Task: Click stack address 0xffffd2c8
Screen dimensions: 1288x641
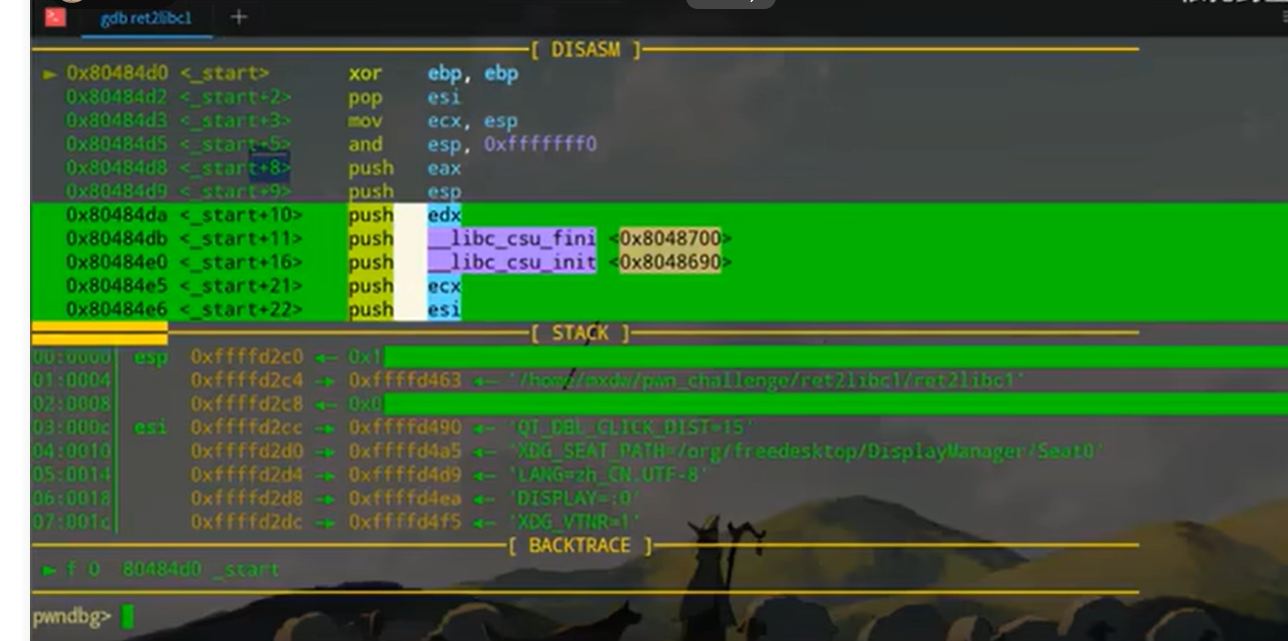Action: coord(247,404)
